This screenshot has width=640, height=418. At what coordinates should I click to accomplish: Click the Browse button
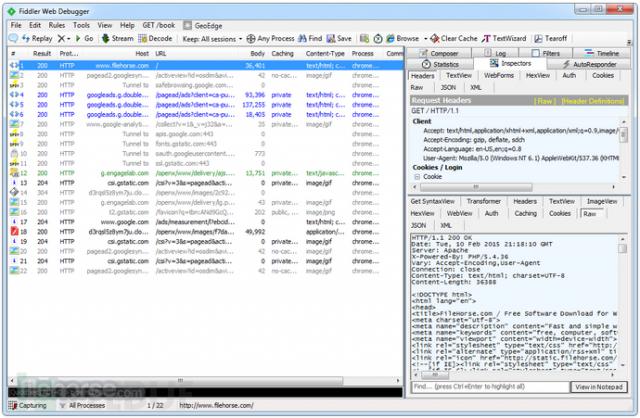[403, 38]
